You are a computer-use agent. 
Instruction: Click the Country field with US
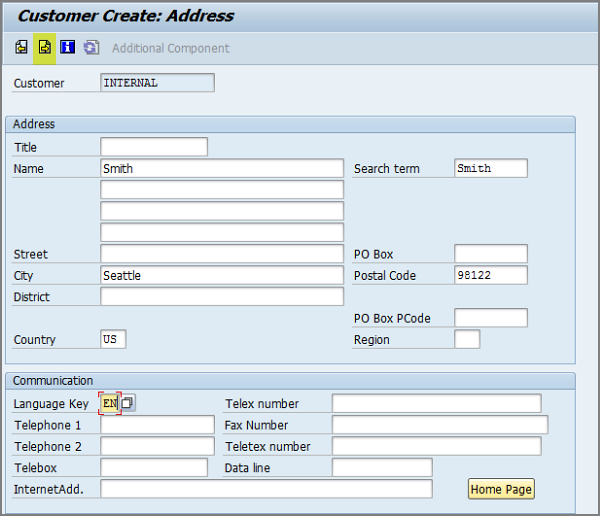coord(113,339)
